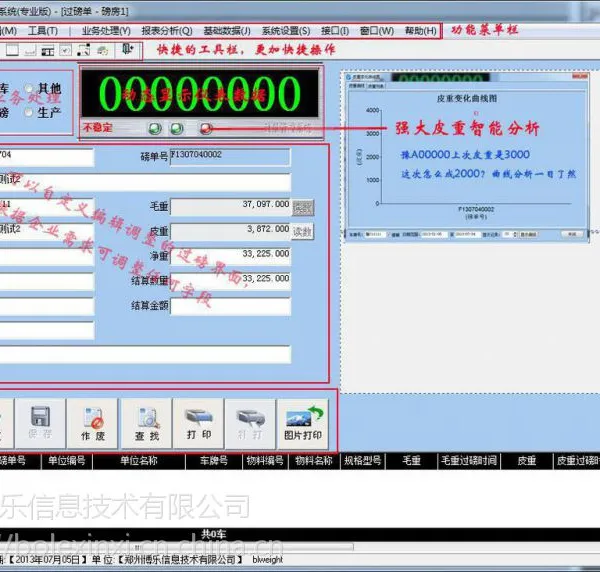Click the table layout icon in toolbar
The image size is (600, 572).
pyautogui.click(x=47, y=51)
